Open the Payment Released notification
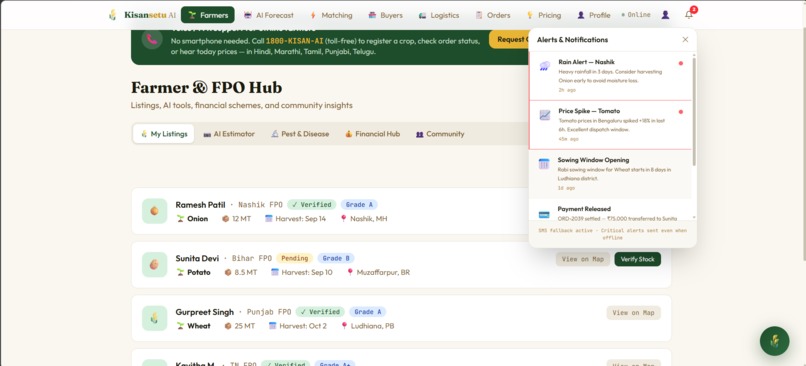 click(x=610, y=210)
